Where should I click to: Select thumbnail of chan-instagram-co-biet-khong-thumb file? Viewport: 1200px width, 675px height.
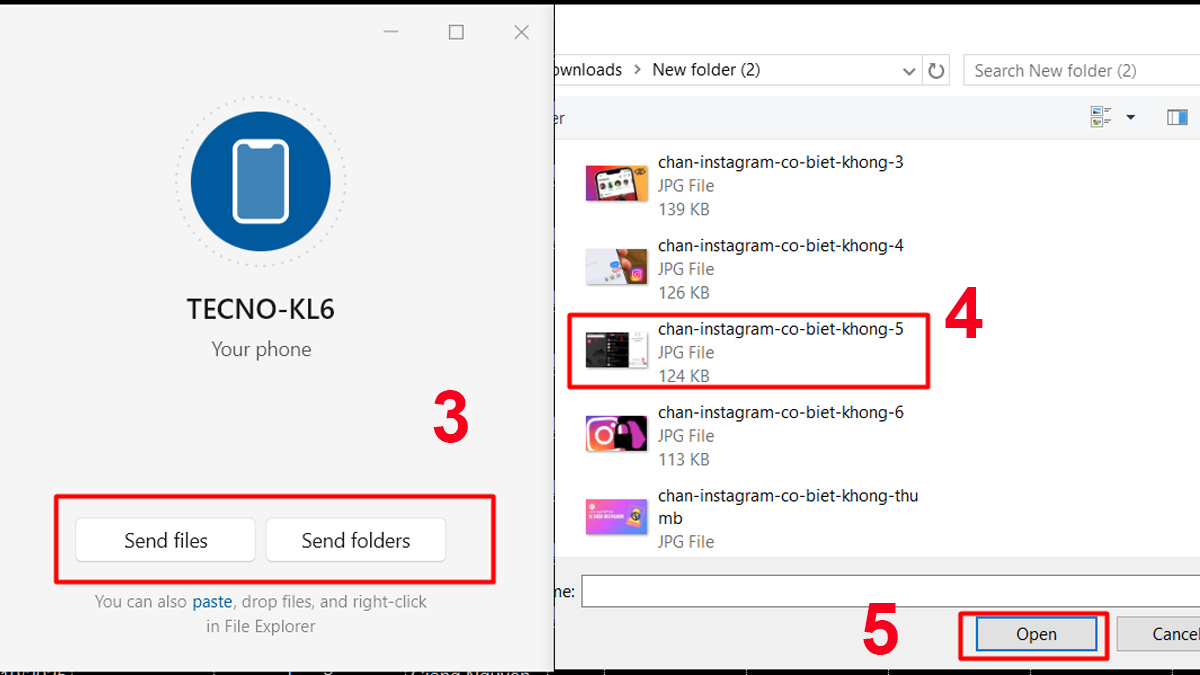[616, 517]
